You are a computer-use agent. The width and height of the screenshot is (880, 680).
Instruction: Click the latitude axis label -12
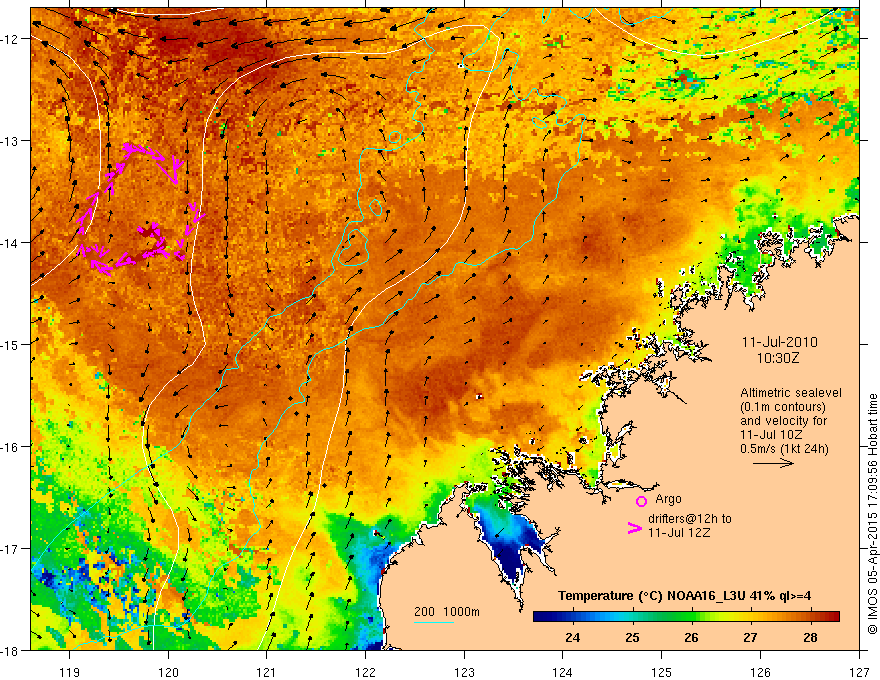pos(11,39)
